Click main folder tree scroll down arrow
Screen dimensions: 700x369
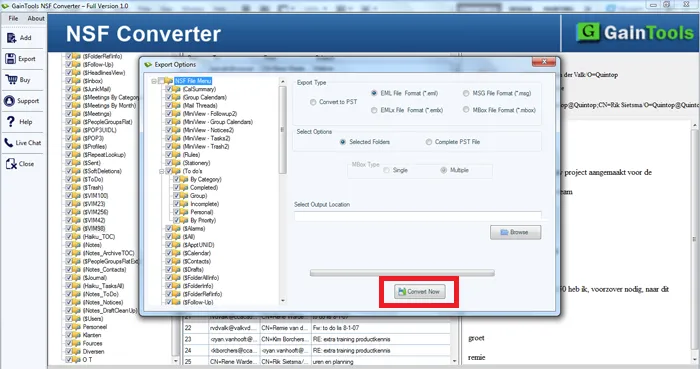175,361
